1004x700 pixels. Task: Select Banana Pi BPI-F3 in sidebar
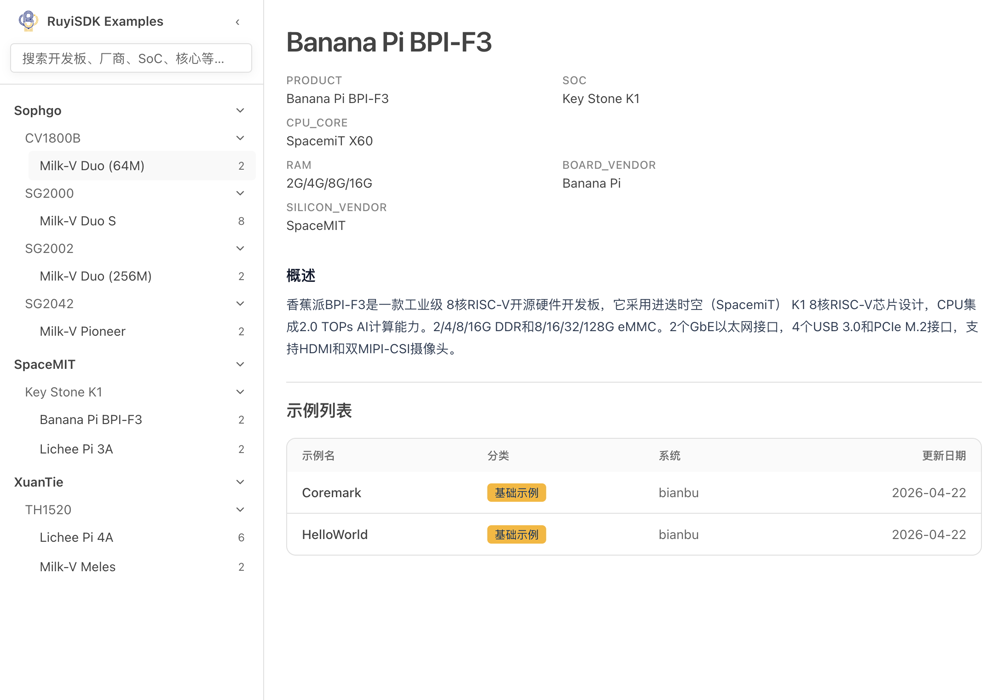coord(142,419)
